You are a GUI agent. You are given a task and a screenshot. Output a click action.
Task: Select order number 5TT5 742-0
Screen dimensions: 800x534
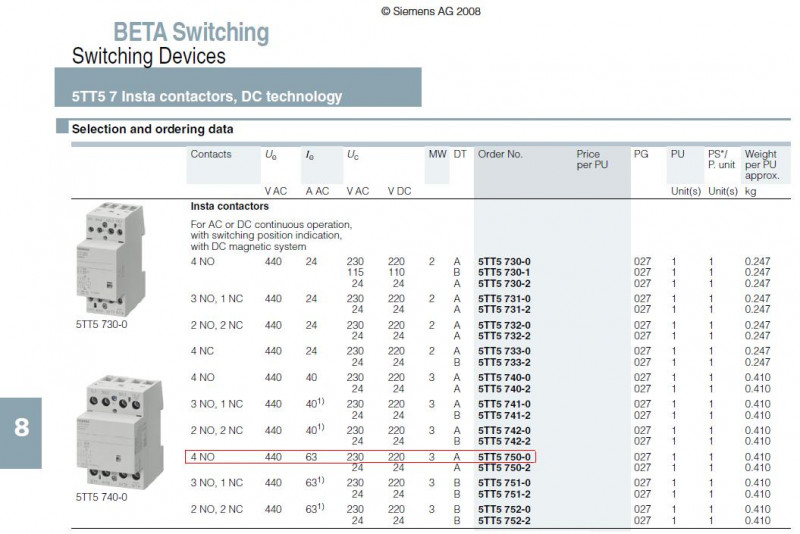tap(504, 431)
